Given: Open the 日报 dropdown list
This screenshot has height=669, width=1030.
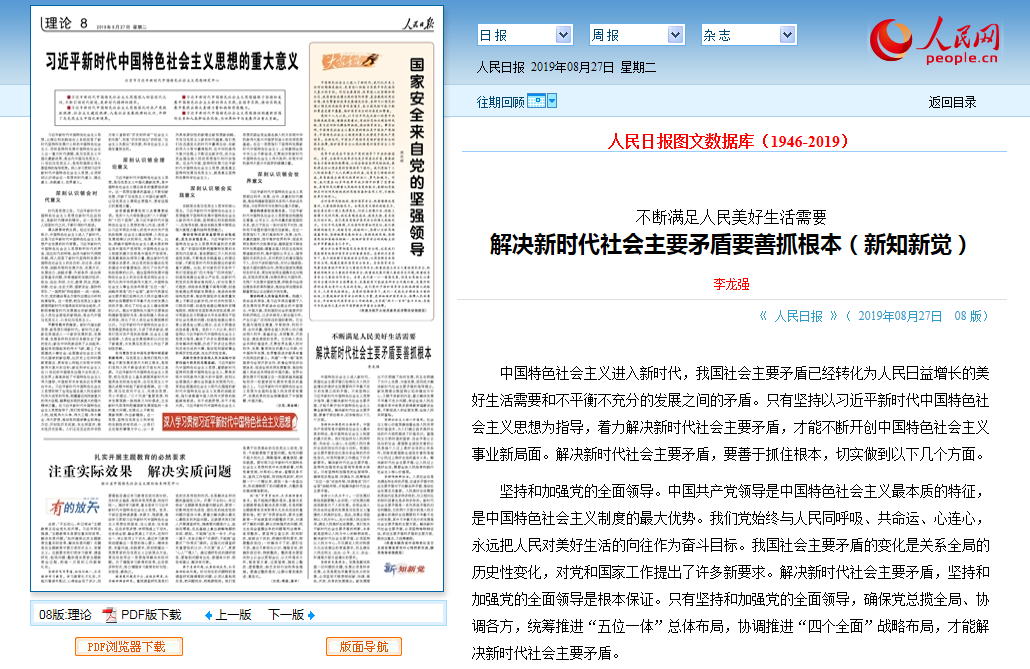Looking at the screenshot, I should (524, 35).
